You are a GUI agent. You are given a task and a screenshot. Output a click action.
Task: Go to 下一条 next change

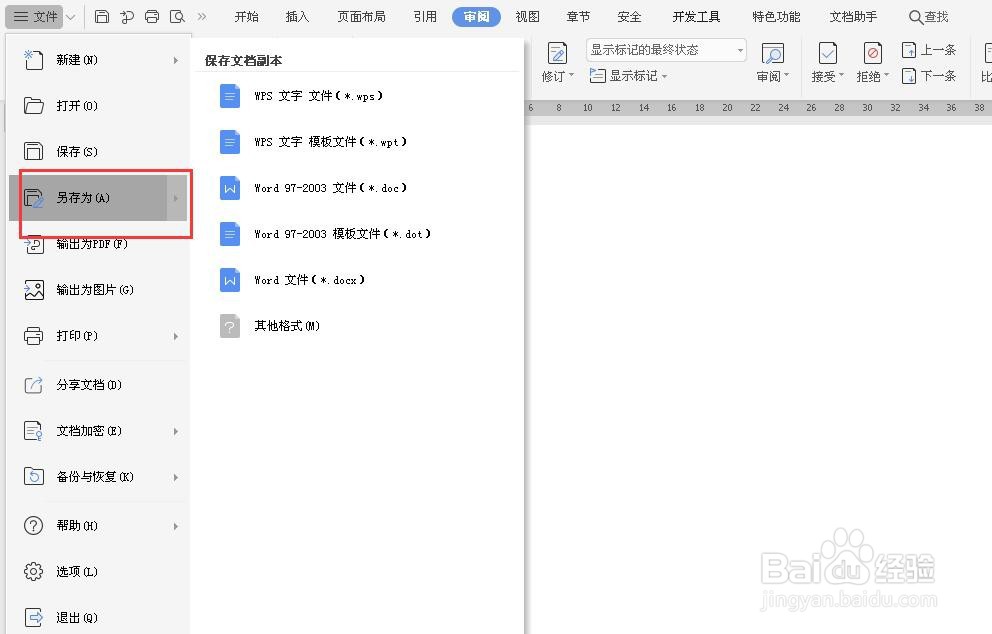pyautogui.click(x=929, y=76)
